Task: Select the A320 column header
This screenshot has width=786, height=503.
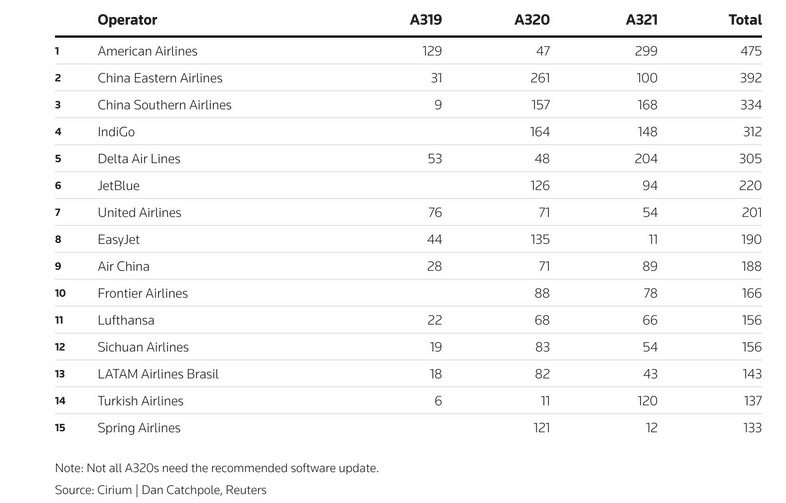Action: (531, 20)
